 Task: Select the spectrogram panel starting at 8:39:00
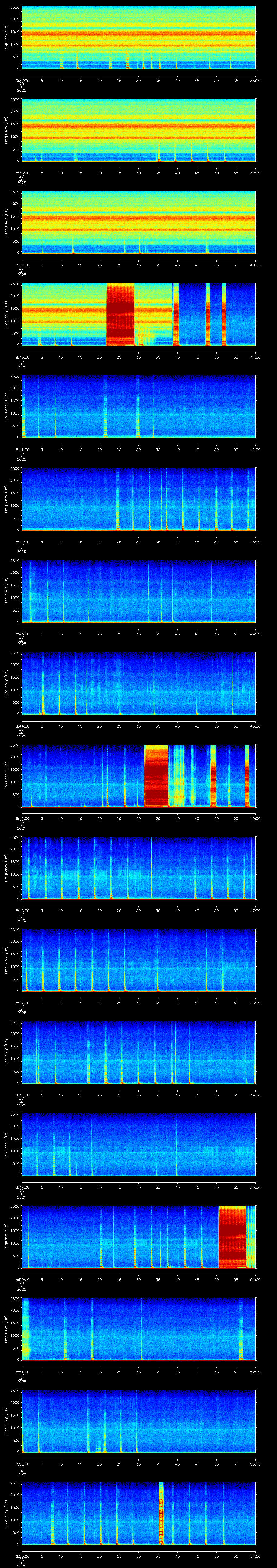tap(139, 222)
